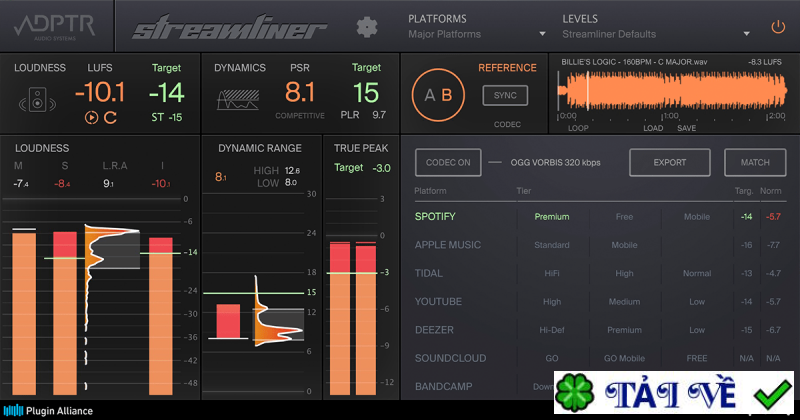Select the YouTube platform row

[439, 301]
